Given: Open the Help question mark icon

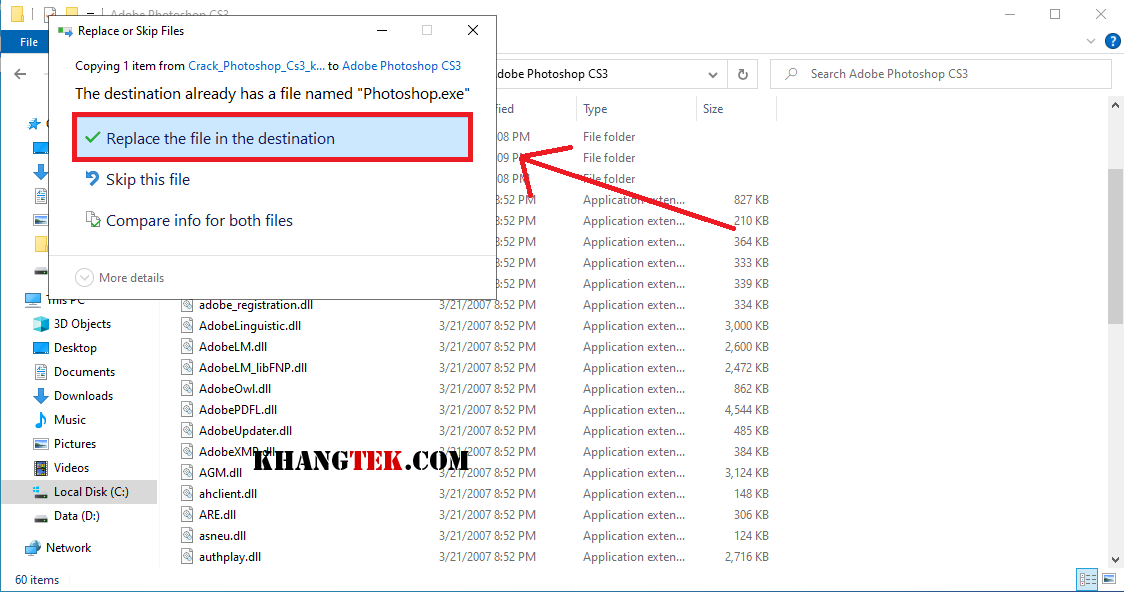Looking at the screenshot, I should pyautogui.click(x=1111, y=42).
